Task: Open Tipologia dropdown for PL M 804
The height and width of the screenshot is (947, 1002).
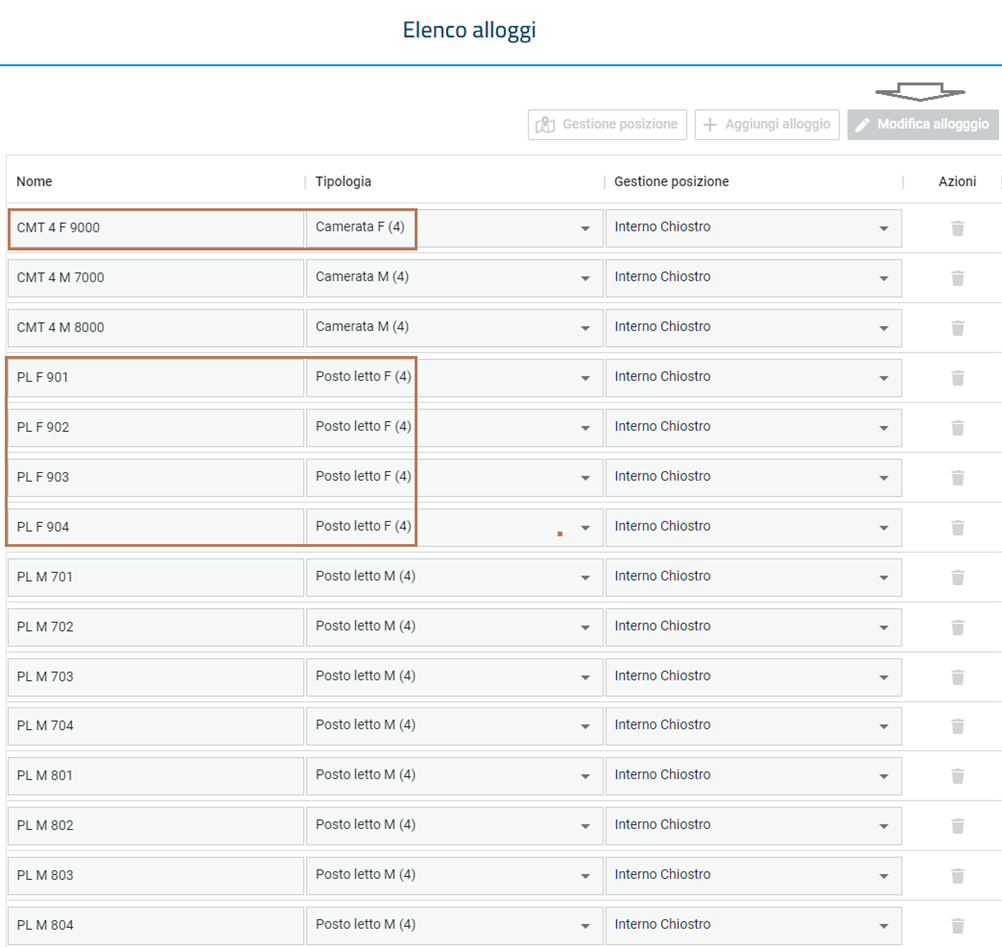Action: [x=454, y=925]
